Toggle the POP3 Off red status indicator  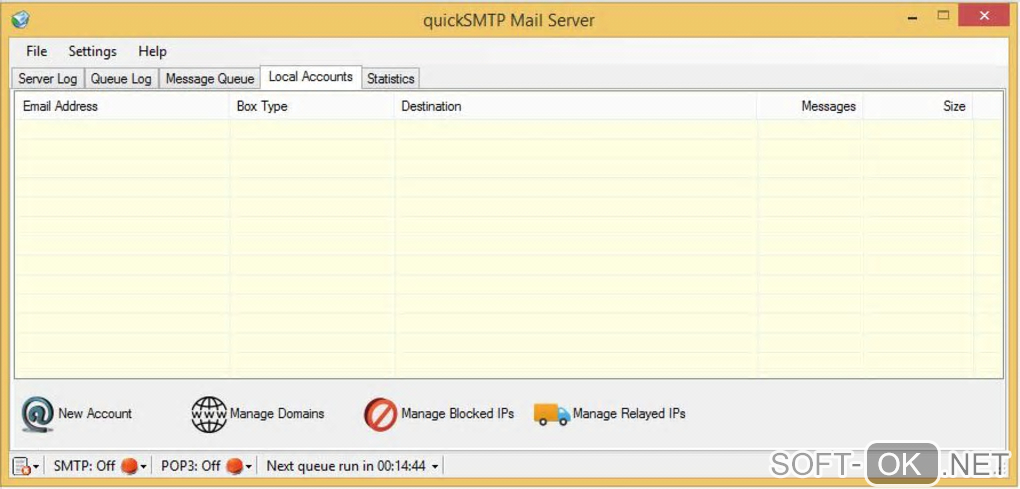click(234, 466)
